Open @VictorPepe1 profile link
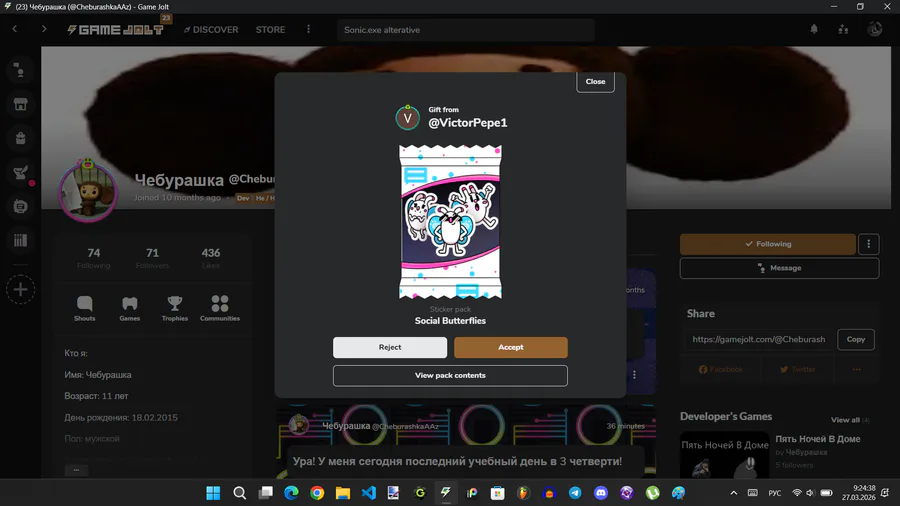Image resolution: width=900 pixels, height=506 pixels. click(468, 123)
